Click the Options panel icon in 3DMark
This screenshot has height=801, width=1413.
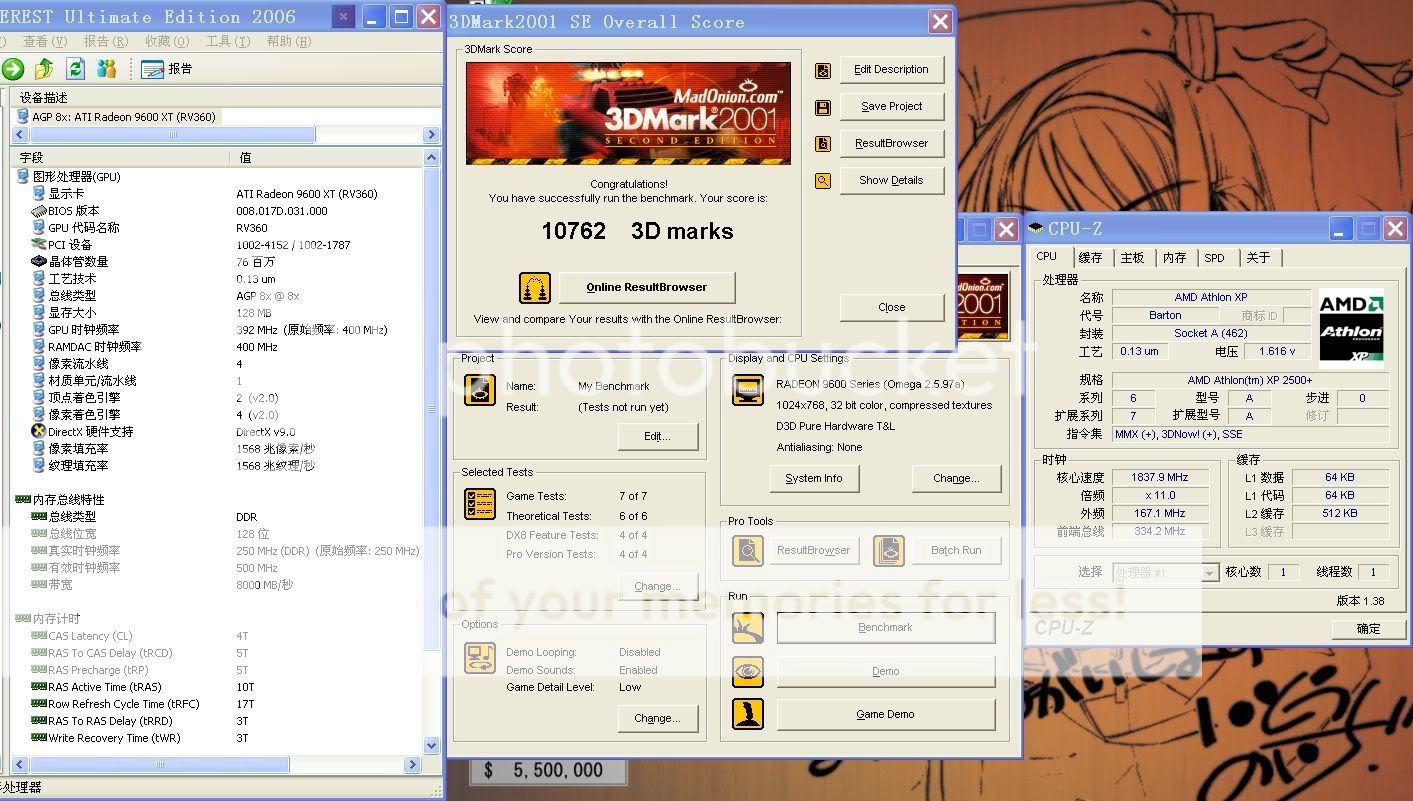click(x=480, y=658)
